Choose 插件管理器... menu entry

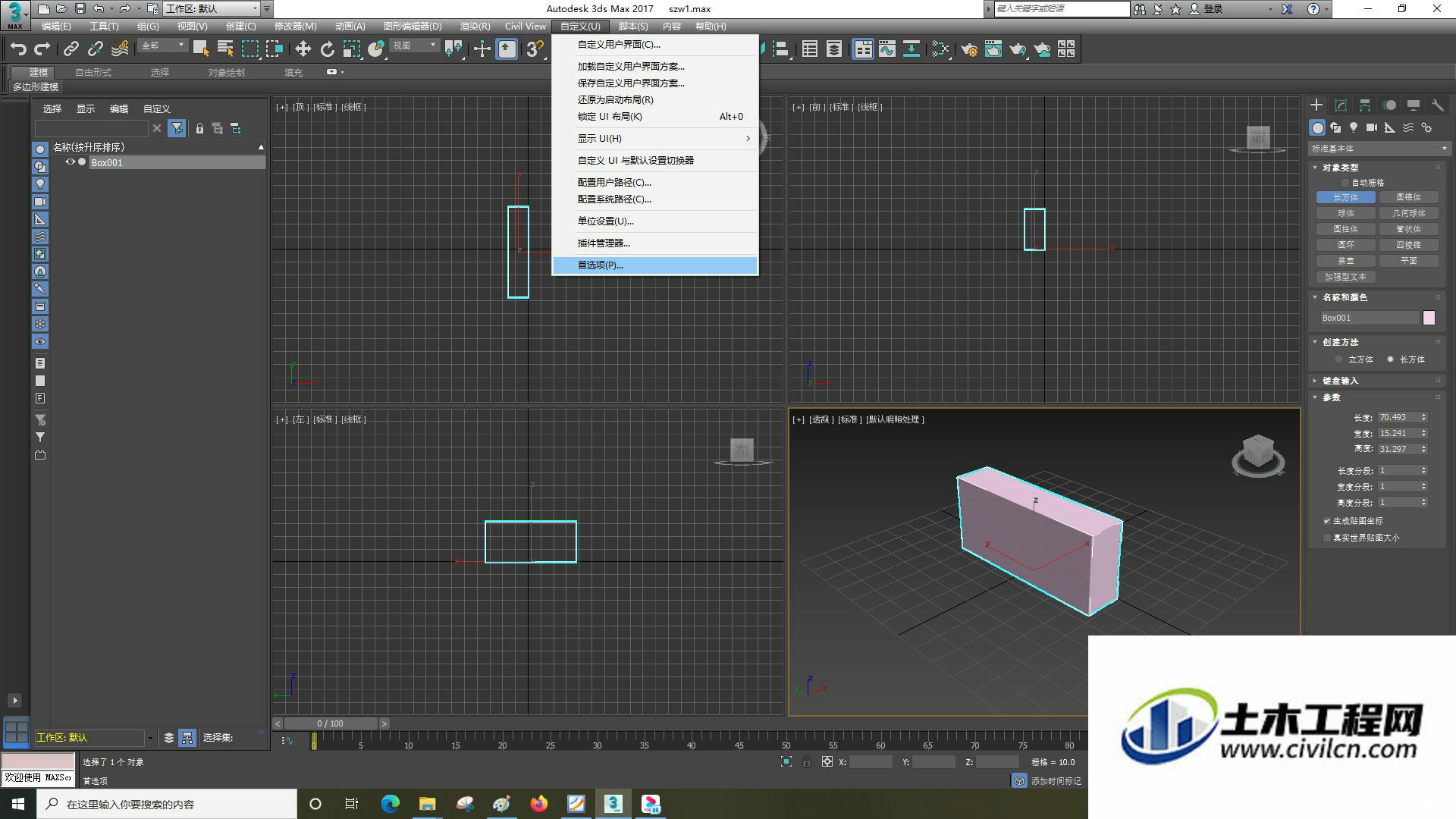pyautogui.click(x=655, y=243)
